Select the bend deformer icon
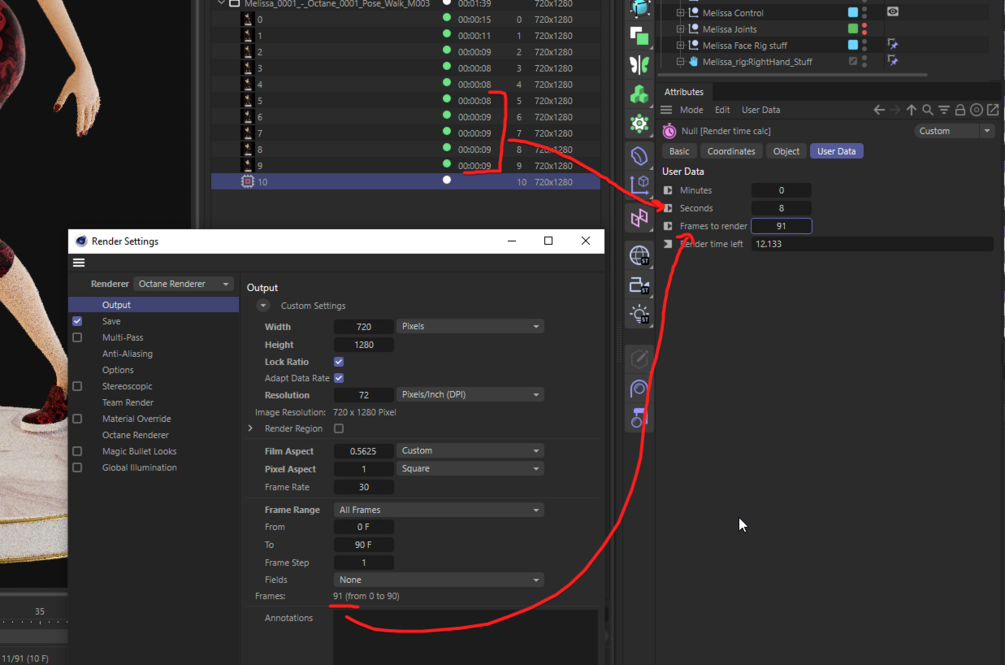This screenshot has width=1005, height=665. [639, 156]
